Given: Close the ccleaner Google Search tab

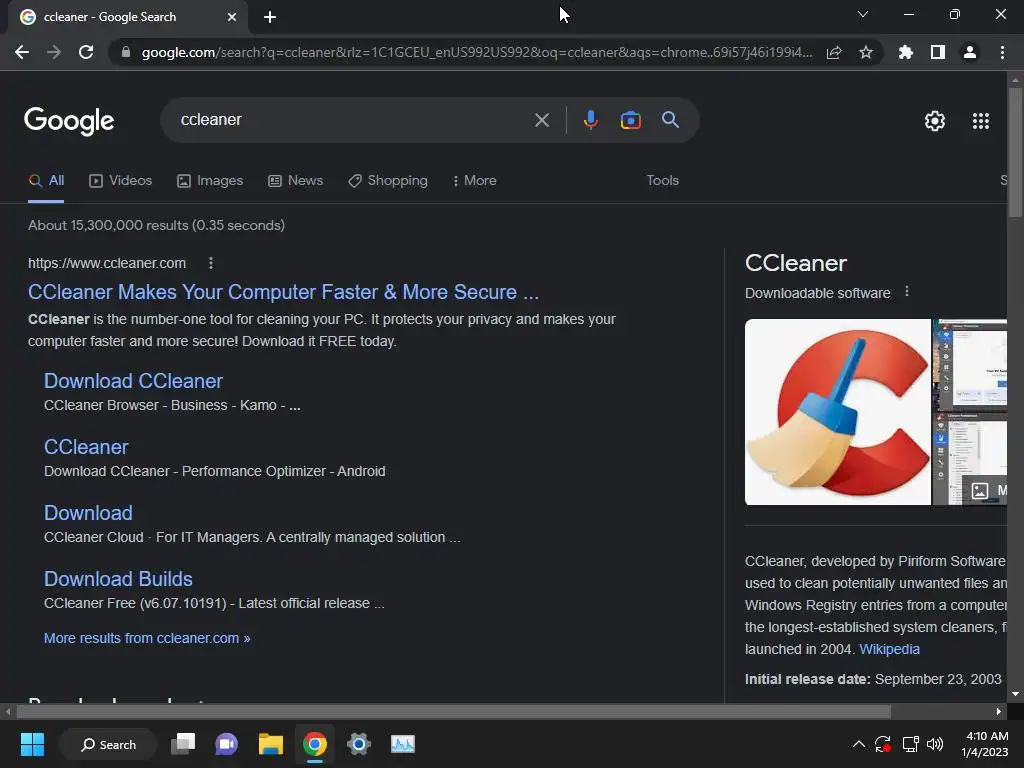Looking at the screenshot, I should pyautogui.click(x=232, y=17).
